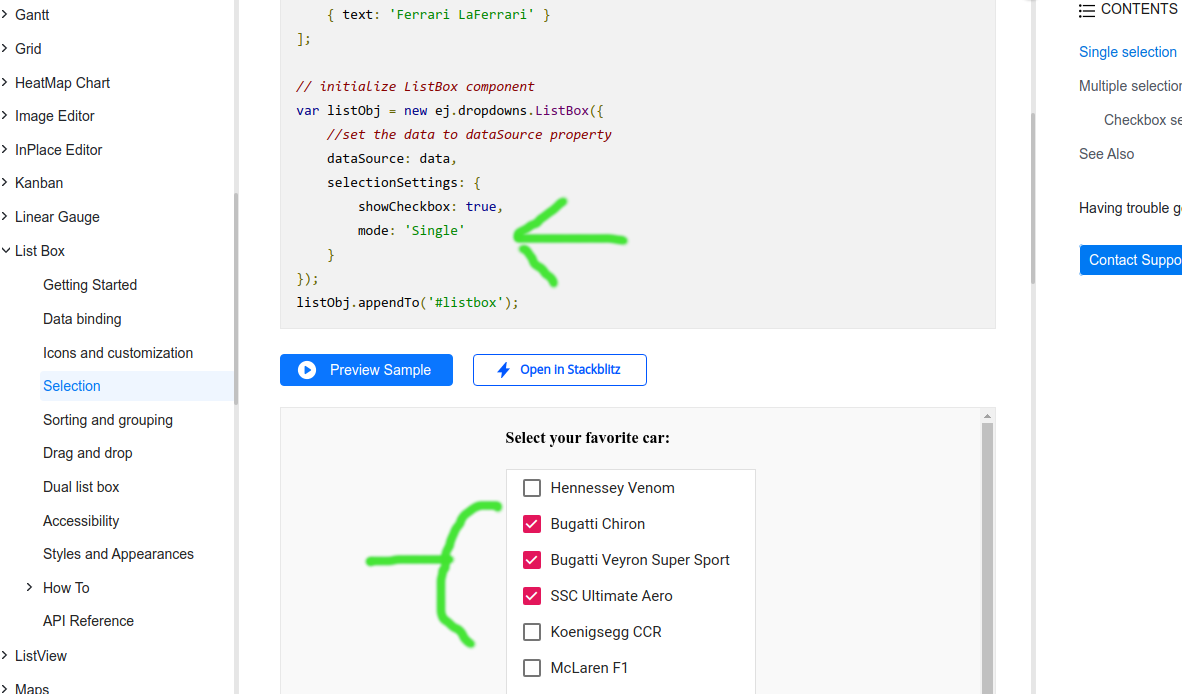This screenshot has height=694, width=1182.
Task: Open the API Reference page
Action: pos(88,621)
